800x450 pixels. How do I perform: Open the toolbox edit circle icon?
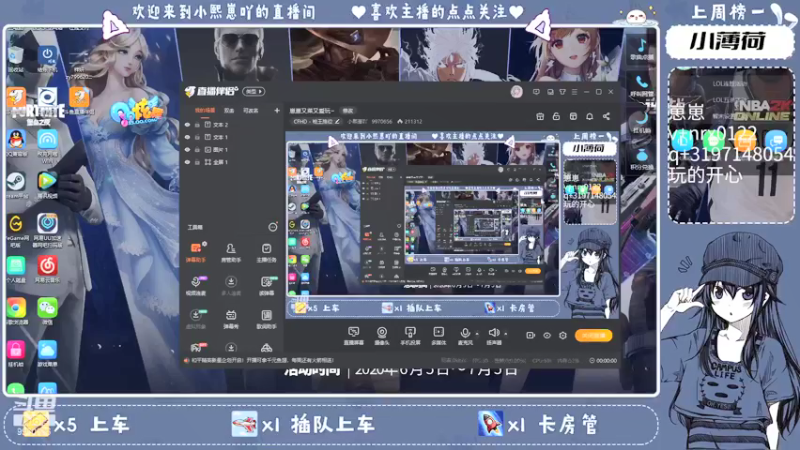pyautogui.click(x=273, y=227)
